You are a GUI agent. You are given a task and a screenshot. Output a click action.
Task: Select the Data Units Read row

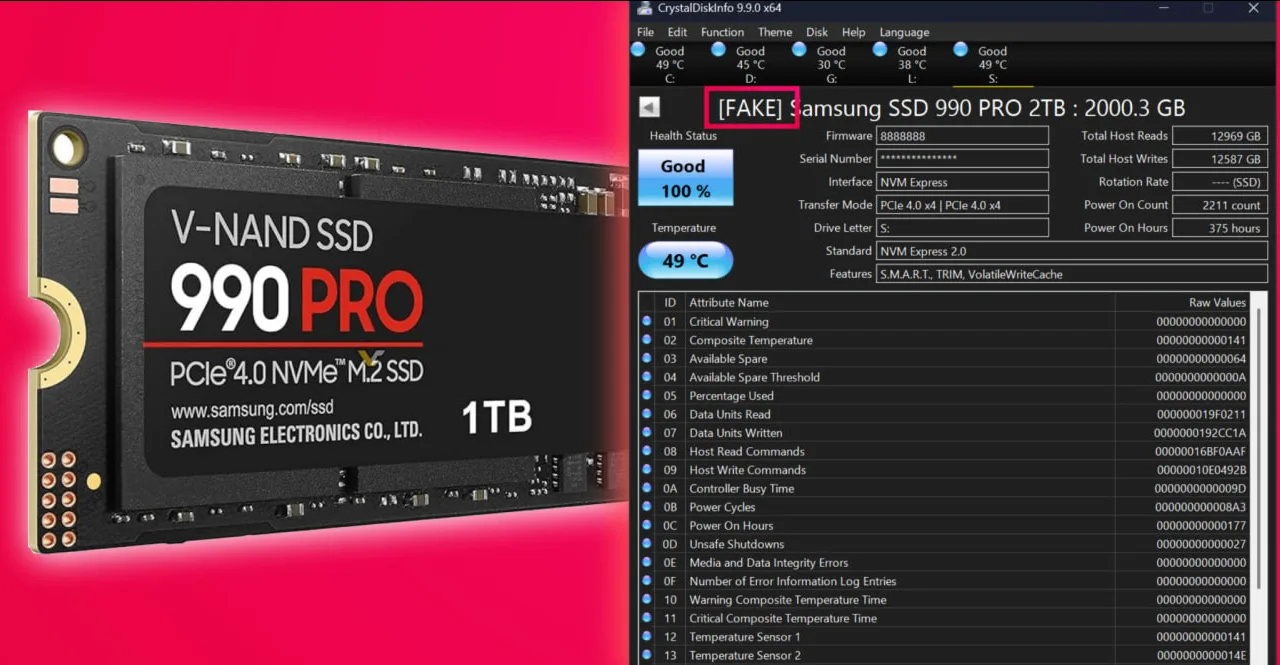tap(945, 414)
